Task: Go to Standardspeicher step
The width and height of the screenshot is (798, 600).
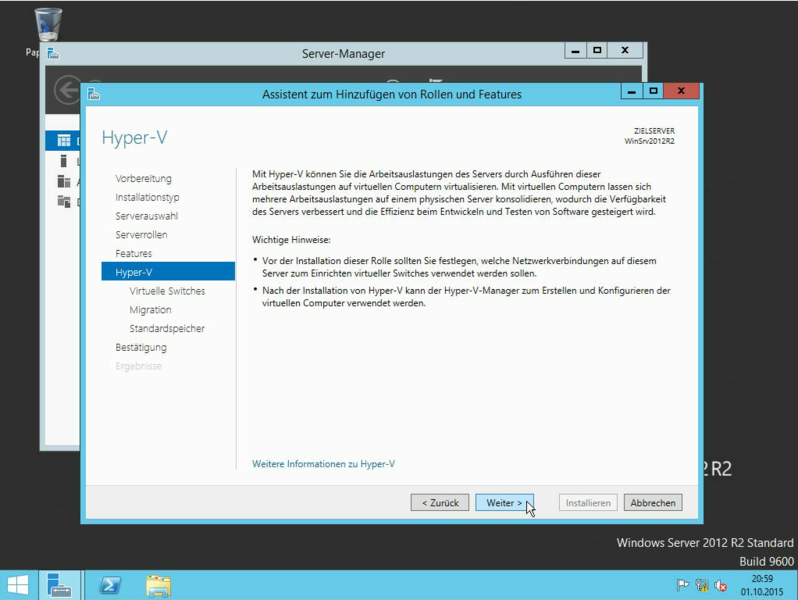Action: pos(167,329)
